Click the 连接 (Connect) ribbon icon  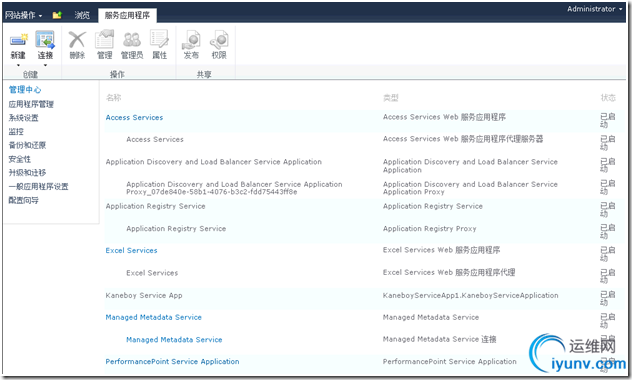coord(45,41)
